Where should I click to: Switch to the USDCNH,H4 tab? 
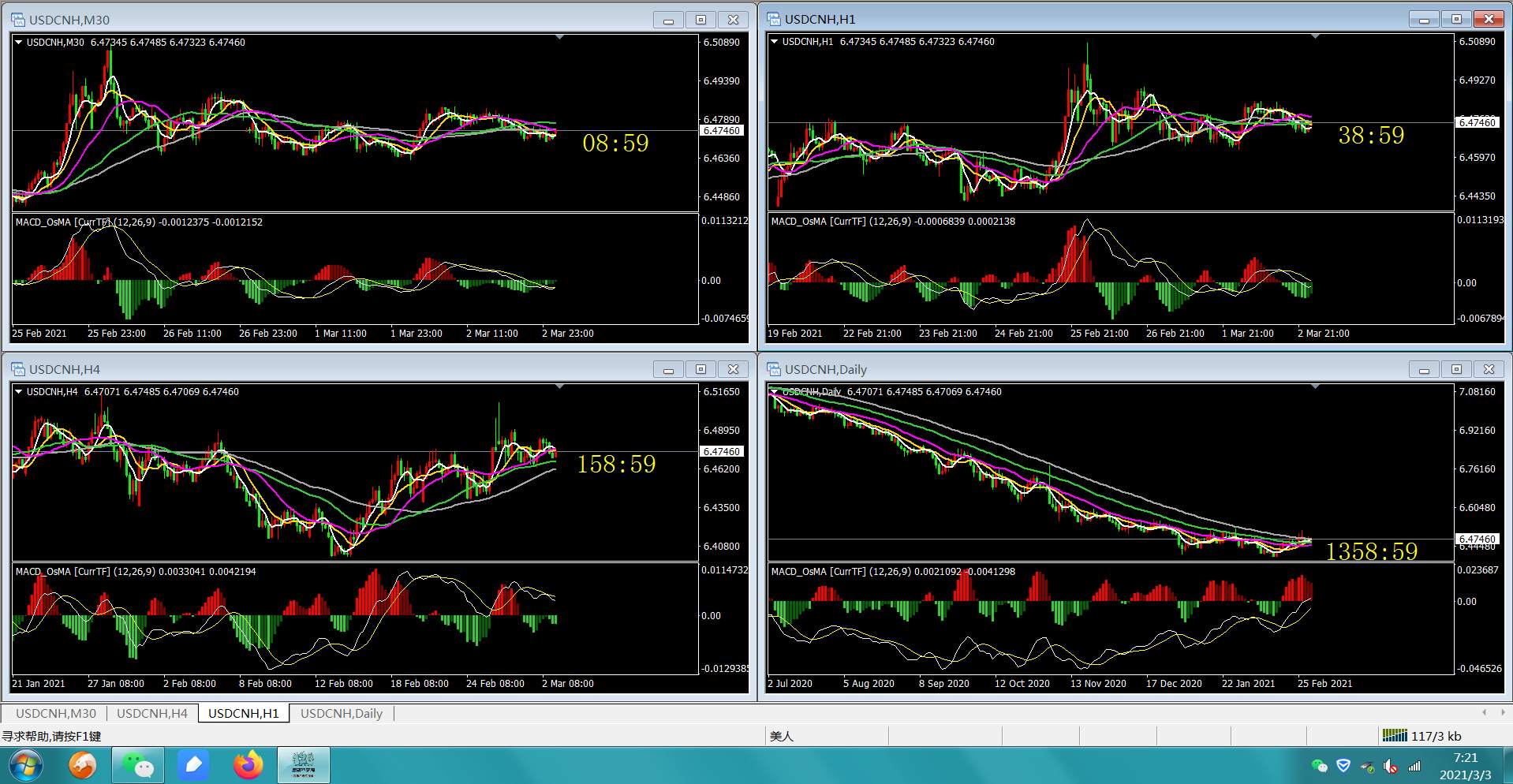tap(152, 714)
